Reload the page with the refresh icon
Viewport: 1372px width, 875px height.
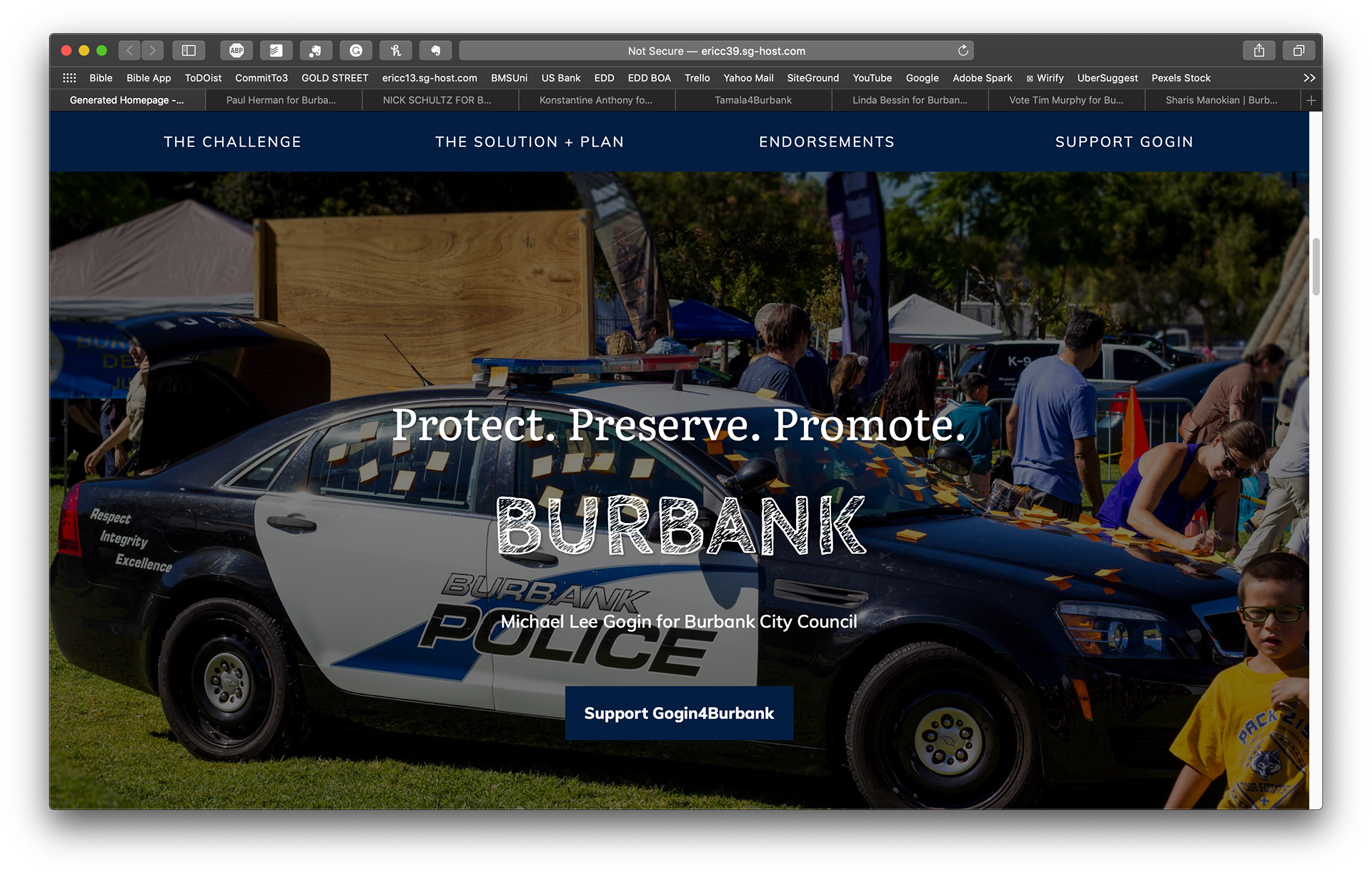coord(963,51)
